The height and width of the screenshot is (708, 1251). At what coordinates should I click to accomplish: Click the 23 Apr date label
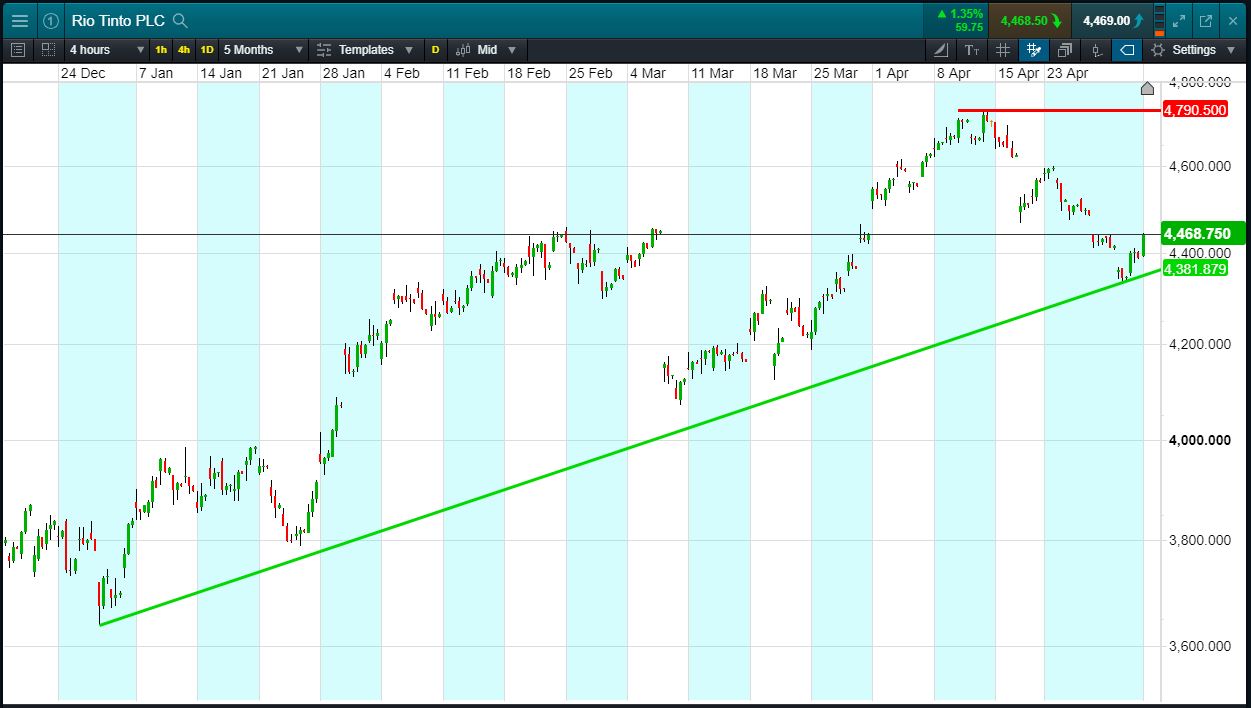tap(1067, 73)
